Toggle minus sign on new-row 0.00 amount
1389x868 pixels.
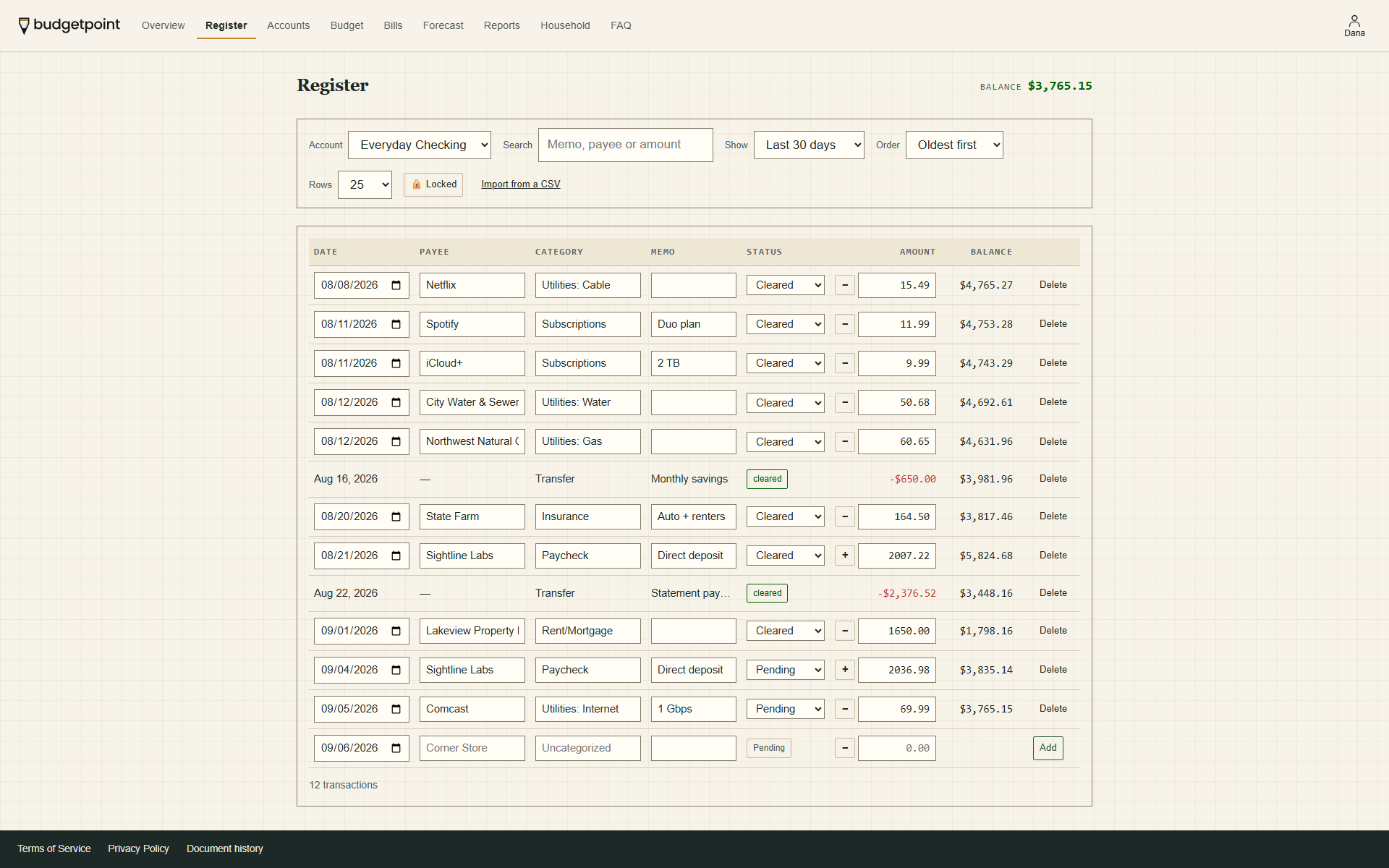(x=845, y=748)
